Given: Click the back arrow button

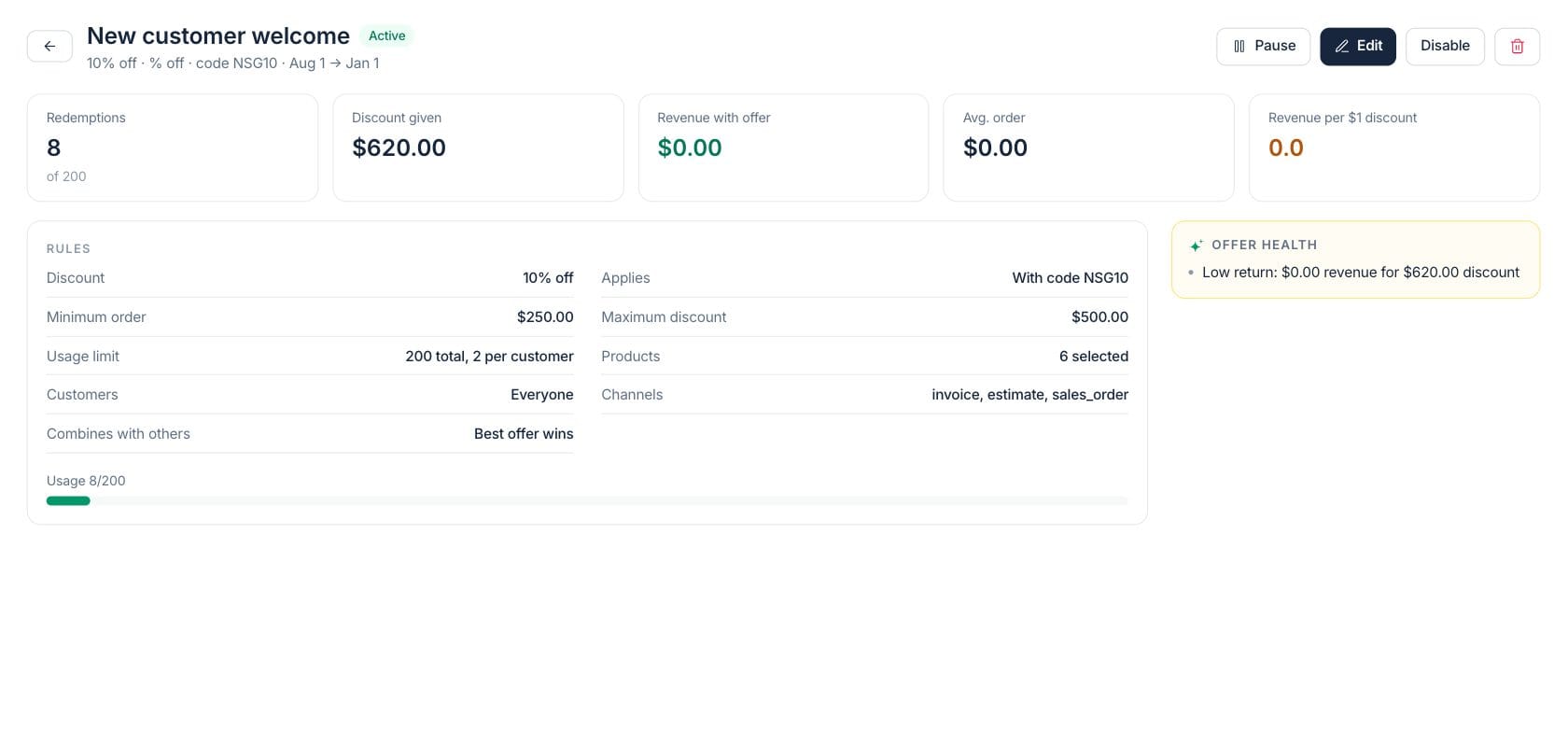Looking at the screenshot, I should point(49,46).
